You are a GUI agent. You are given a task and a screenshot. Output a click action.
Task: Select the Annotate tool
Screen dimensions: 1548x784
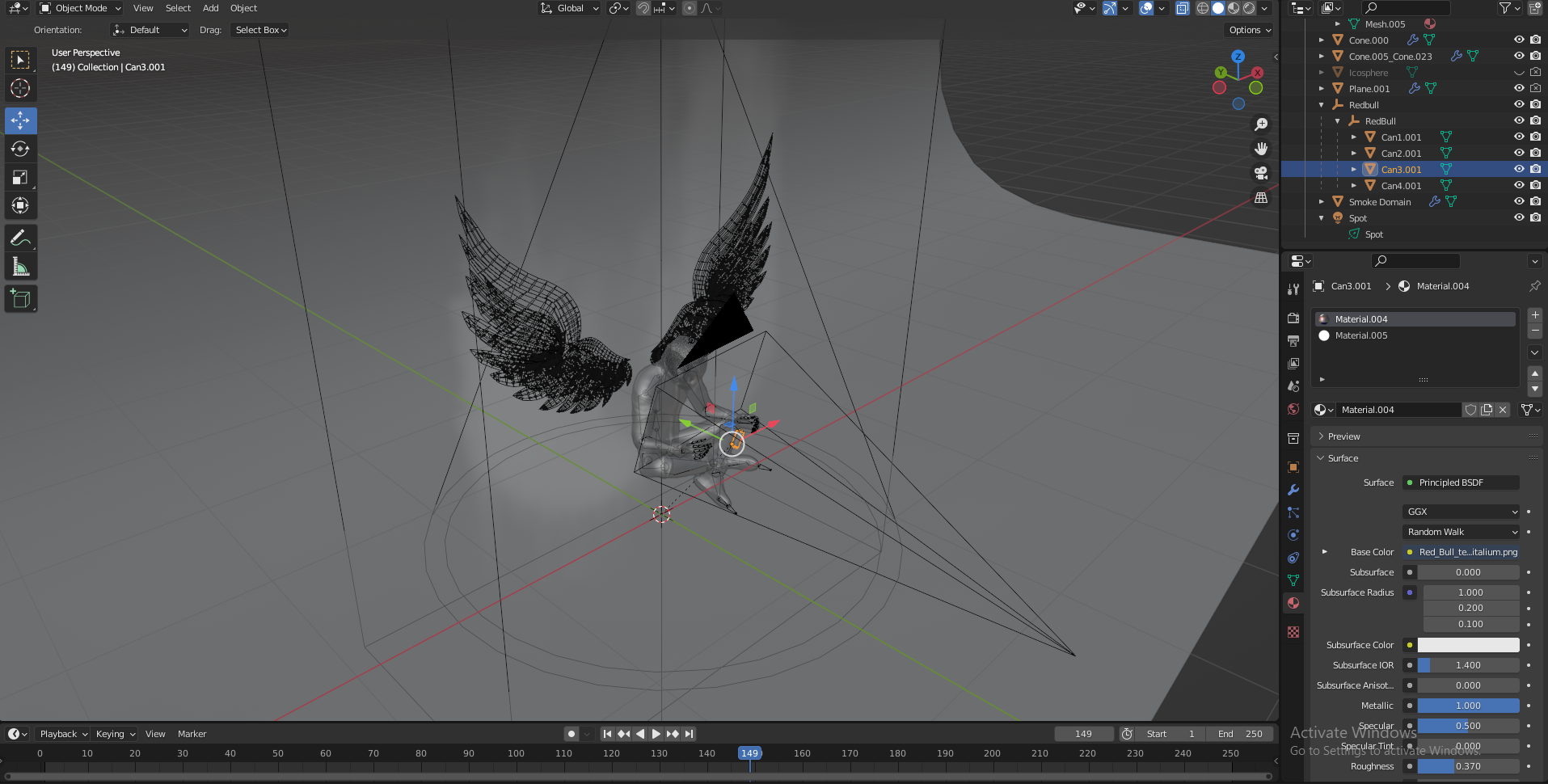[x=20, y=238]
